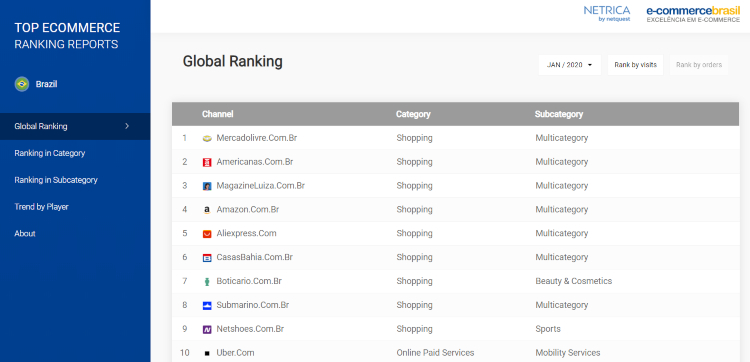Open the JAN / 2020 month dropdown
The height and width of the screenshot is (362, 750).
click(570, 65)
